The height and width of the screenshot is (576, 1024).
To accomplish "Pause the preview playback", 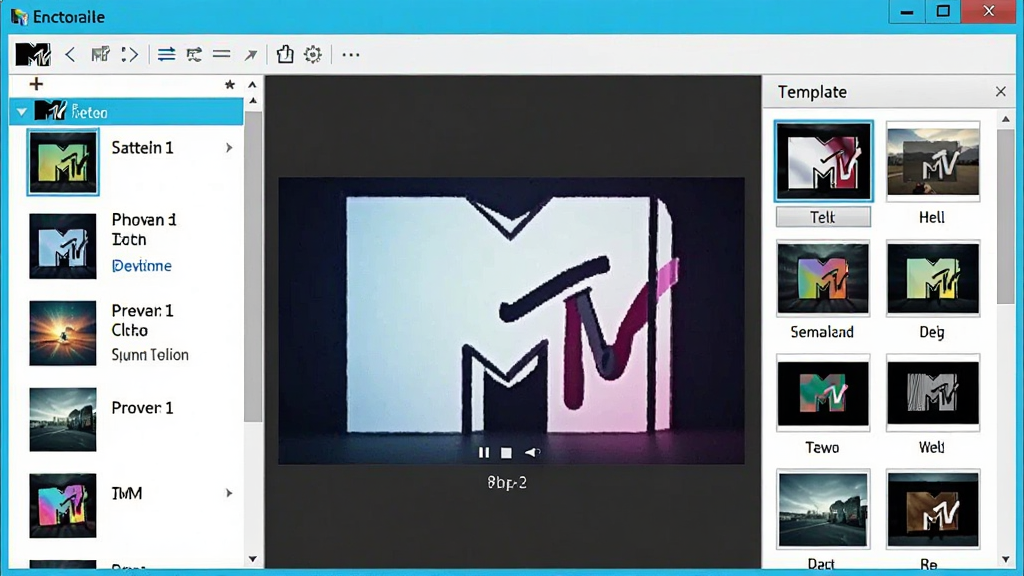I will point(484,453).
